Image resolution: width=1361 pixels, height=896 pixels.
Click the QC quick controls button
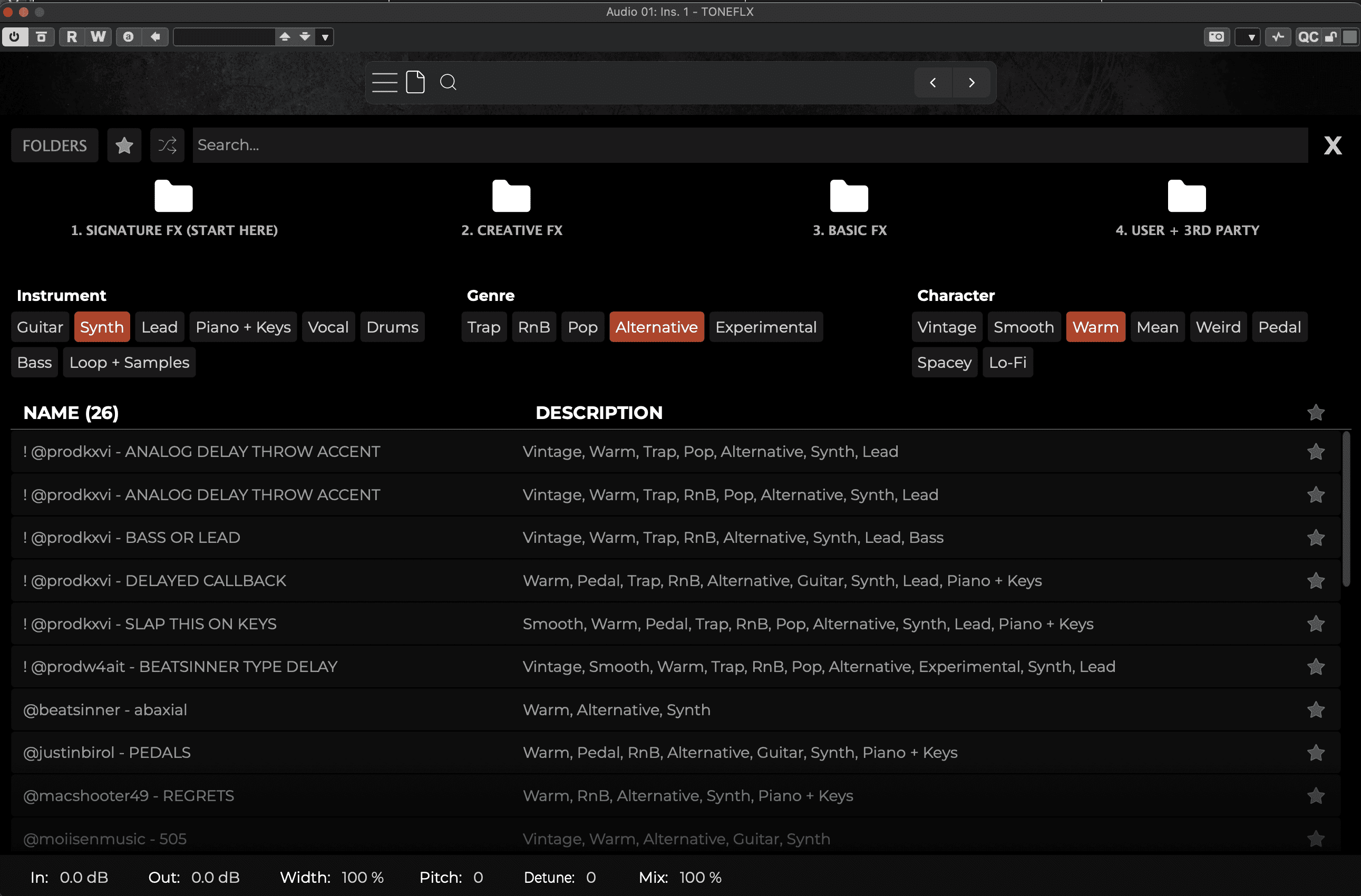[1308, 37]
